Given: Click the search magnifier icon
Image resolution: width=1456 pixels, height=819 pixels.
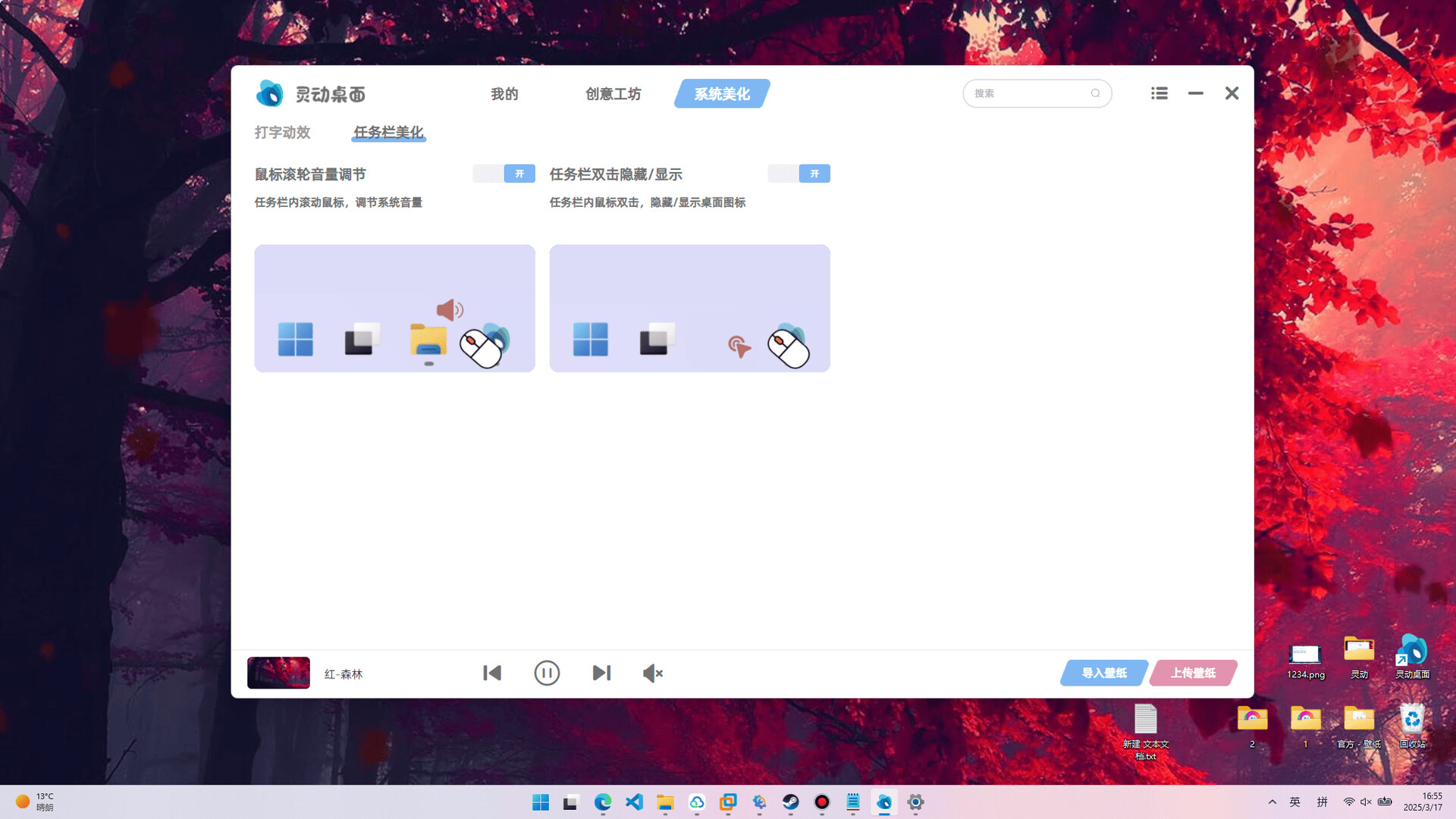Looking at the screenshot, I should [x=1095, y=93].
